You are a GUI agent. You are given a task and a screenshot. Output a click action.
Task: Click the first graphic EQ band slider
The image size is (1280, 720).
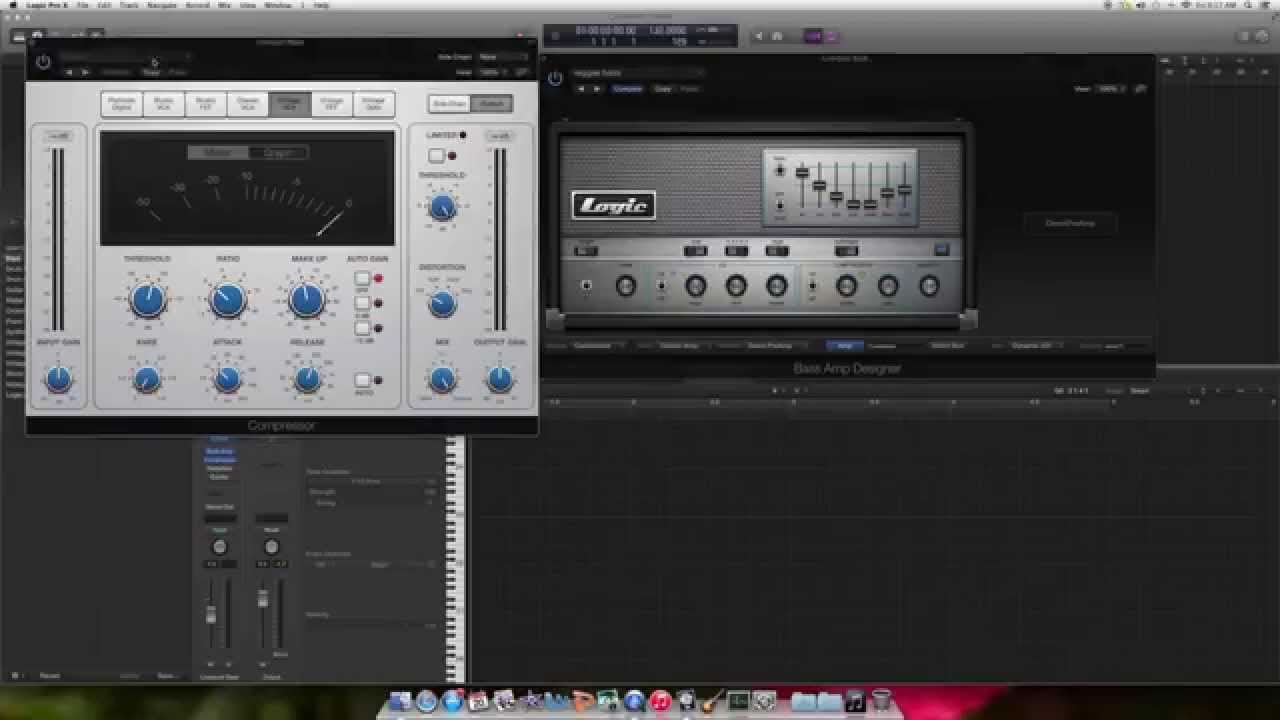click(x=802, y=173)
